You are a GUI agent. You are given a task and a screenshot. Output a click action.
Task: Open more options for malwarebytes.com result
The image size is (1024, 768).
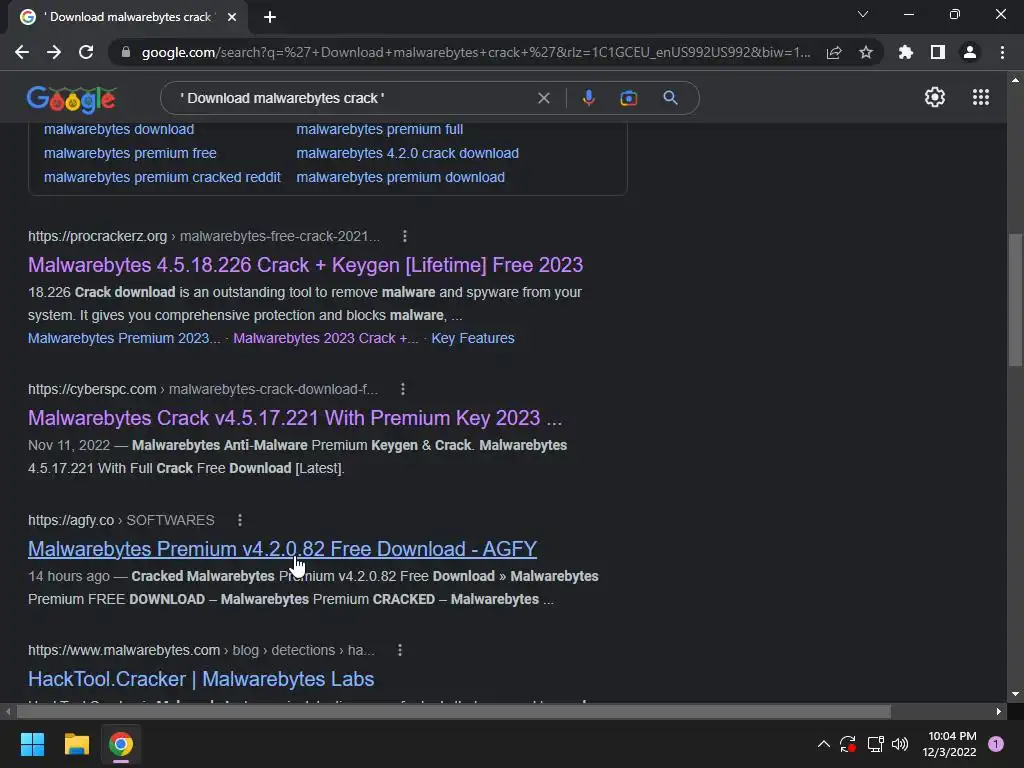[400, 650]
